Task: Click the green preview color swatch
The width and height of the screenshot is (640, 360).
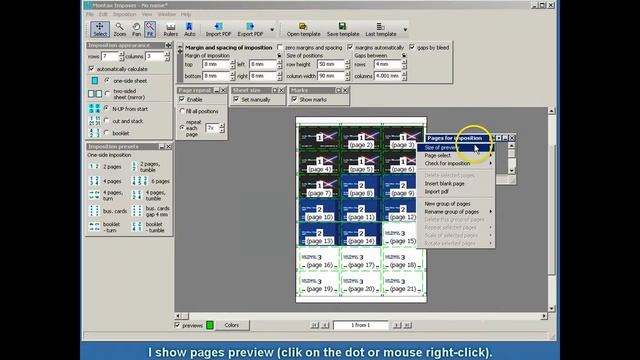Action: click(x=210, y=325)
